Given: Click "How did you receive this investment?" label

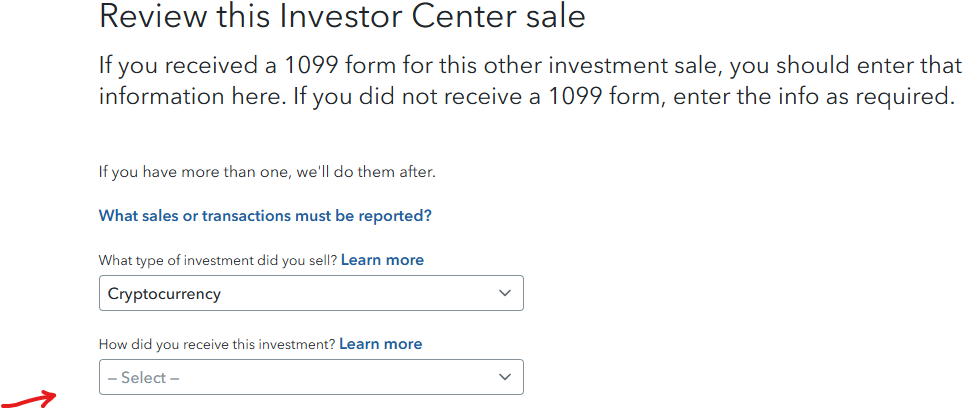Looking at the screenshot, I should [217, 344].
